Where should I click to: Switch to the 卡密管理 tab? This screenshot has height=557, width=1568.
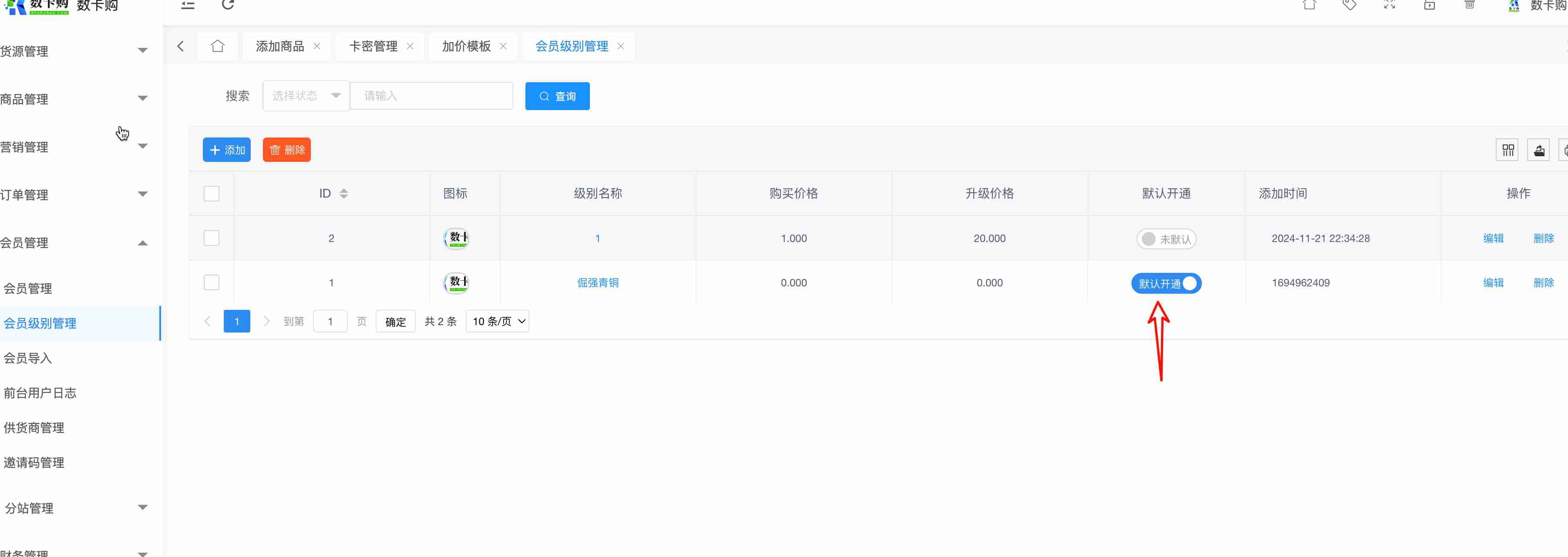point(373,46)
